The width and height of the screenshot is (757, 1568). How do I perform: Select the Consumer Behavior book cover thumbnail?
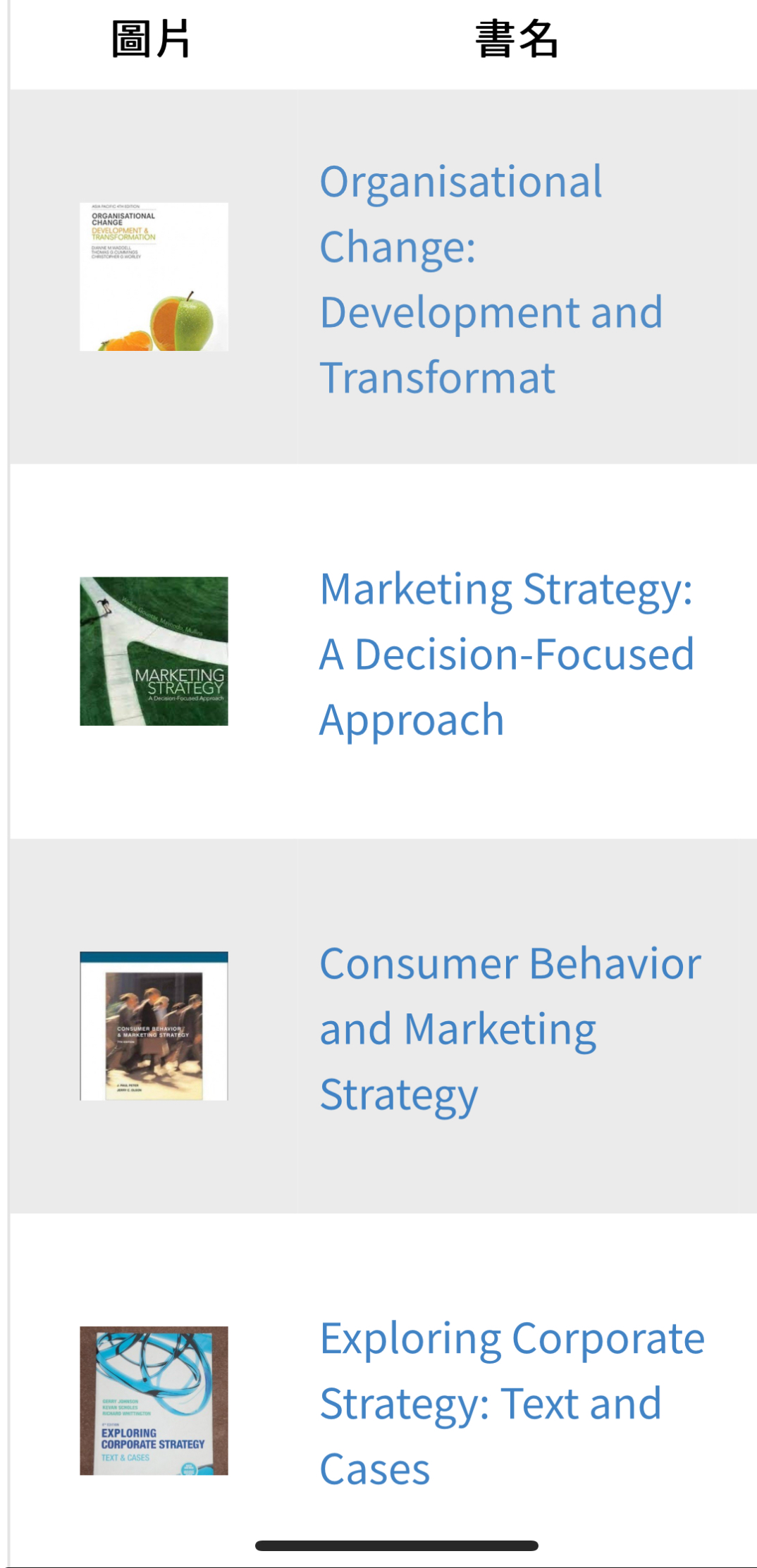tap(154, 1026)
